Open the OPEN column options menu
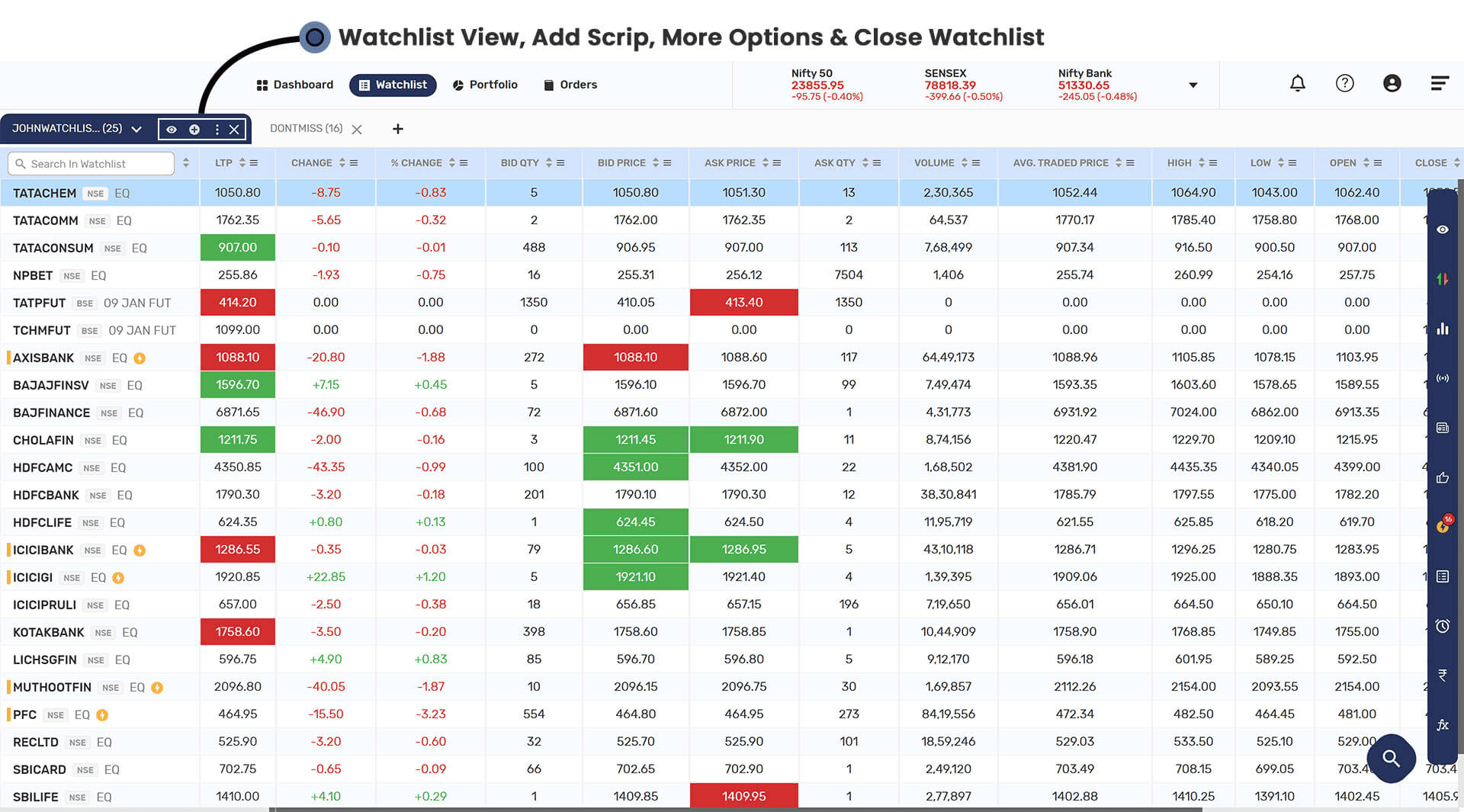This screenshot has height=812, width=1464. (x=1378, y=163)
